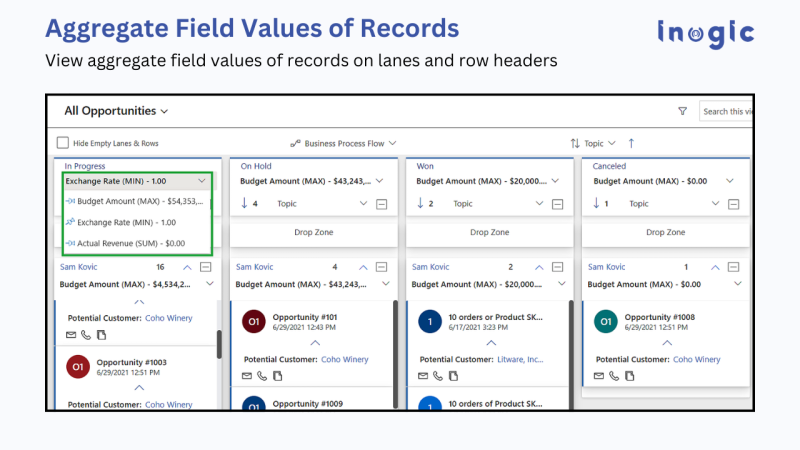Click the O1 avatar of Opportunity #1003
Screen dimensions: 800x450
[78, 366]
